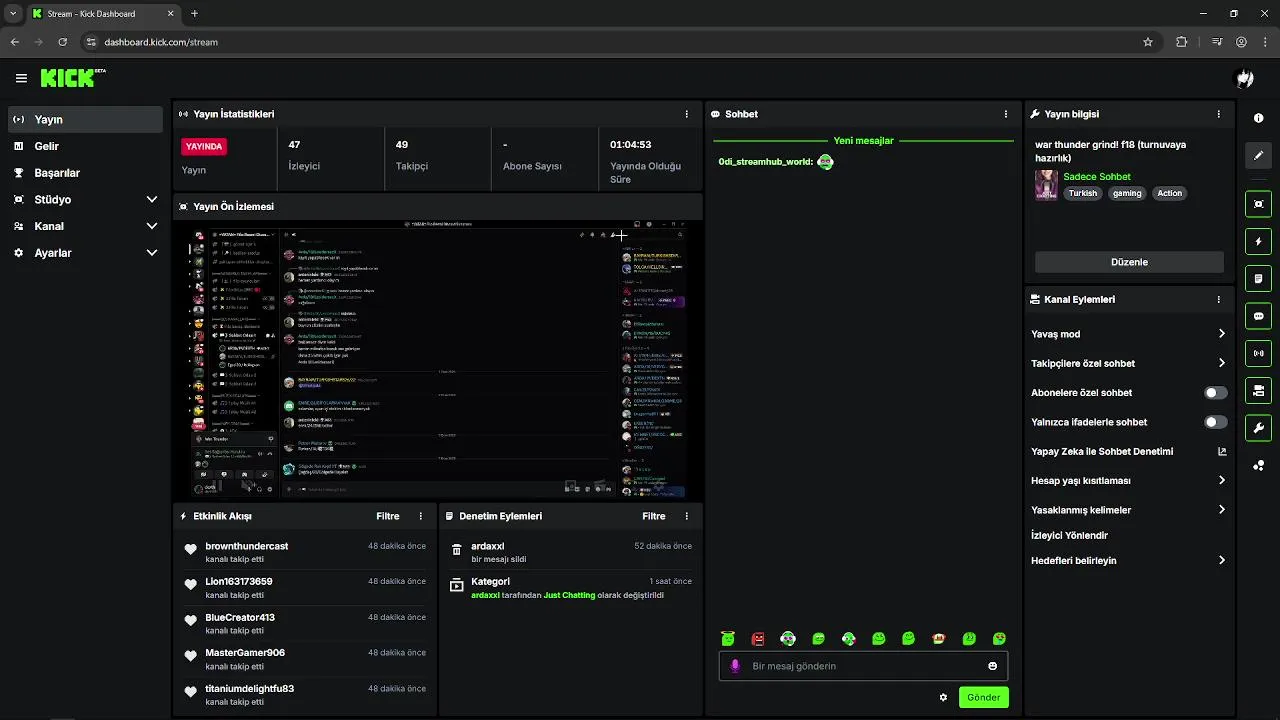The image size is (1280, 720).
Task: Toggle Yalnızca ifadelerle sohbet switch
Action: tap(1216, 422)
